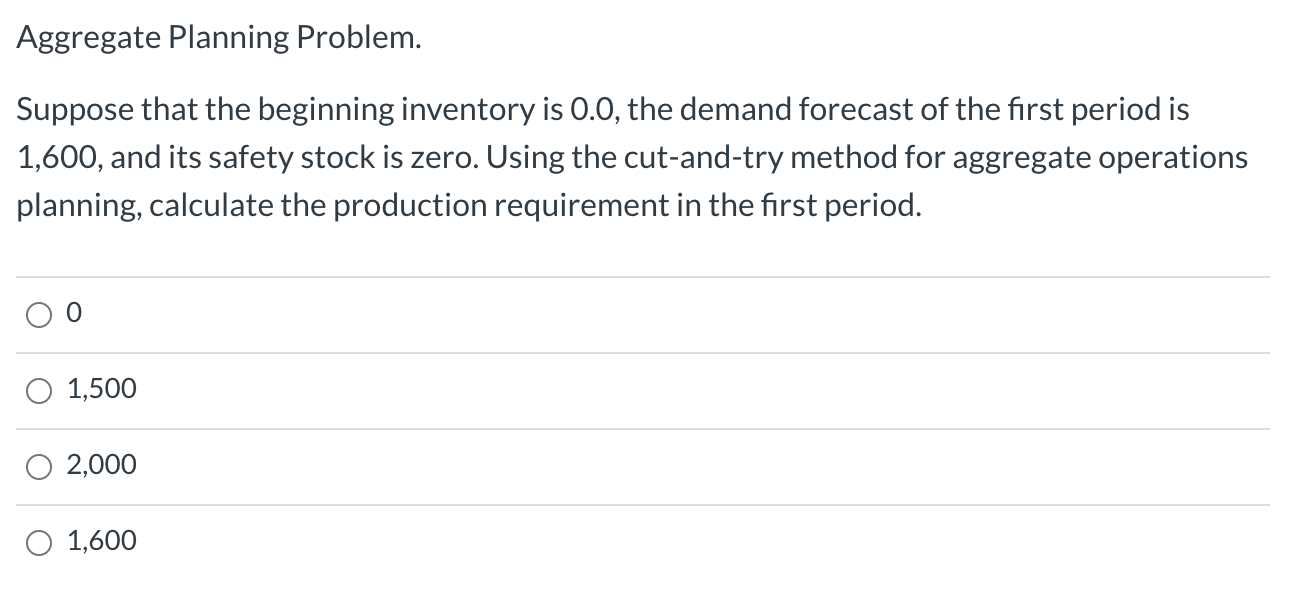This screenshot has height=594, width=1290.
Task: Select the empty circle beside 2,000
Action: click(38, 465)
